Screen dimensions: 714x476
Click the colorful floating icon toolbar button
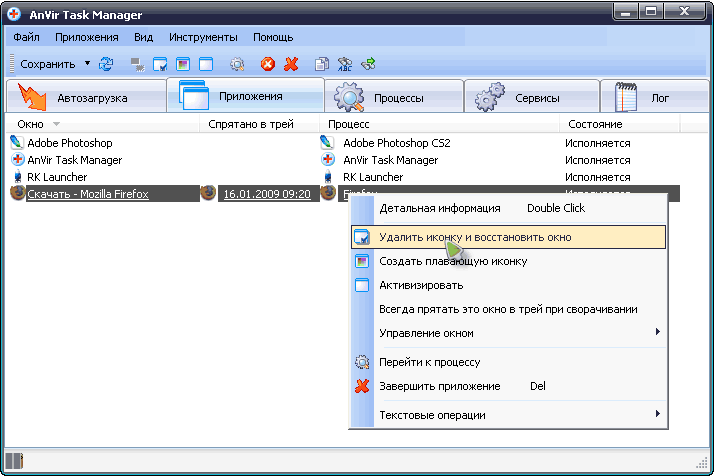pyautogui.click(x=183, y=64)
